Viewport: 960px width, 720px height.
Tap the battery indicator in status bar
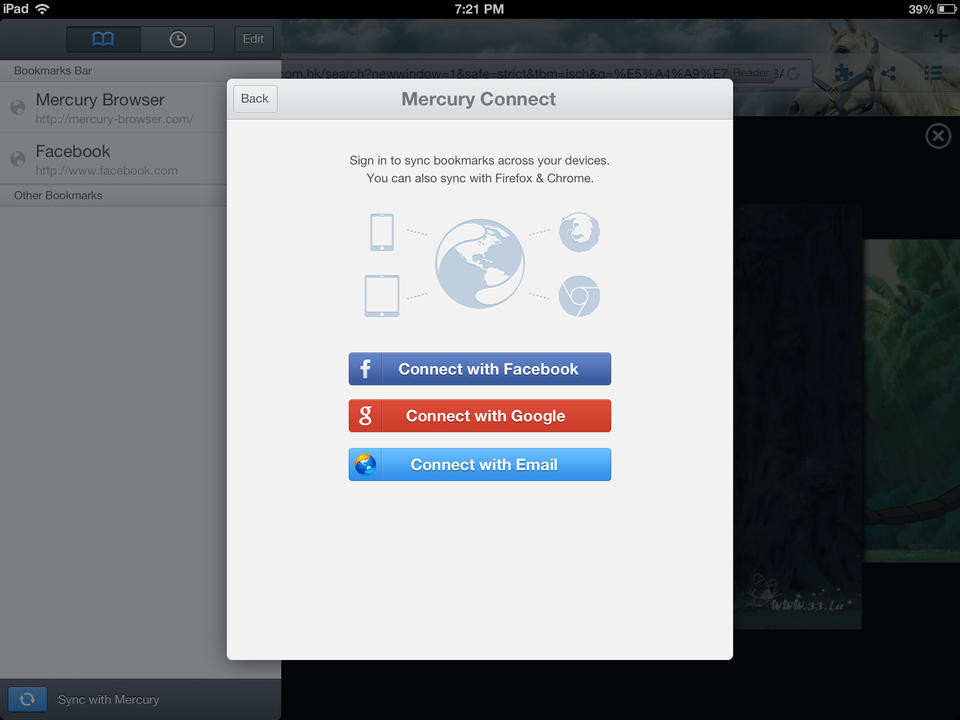[x=945, y=9]
